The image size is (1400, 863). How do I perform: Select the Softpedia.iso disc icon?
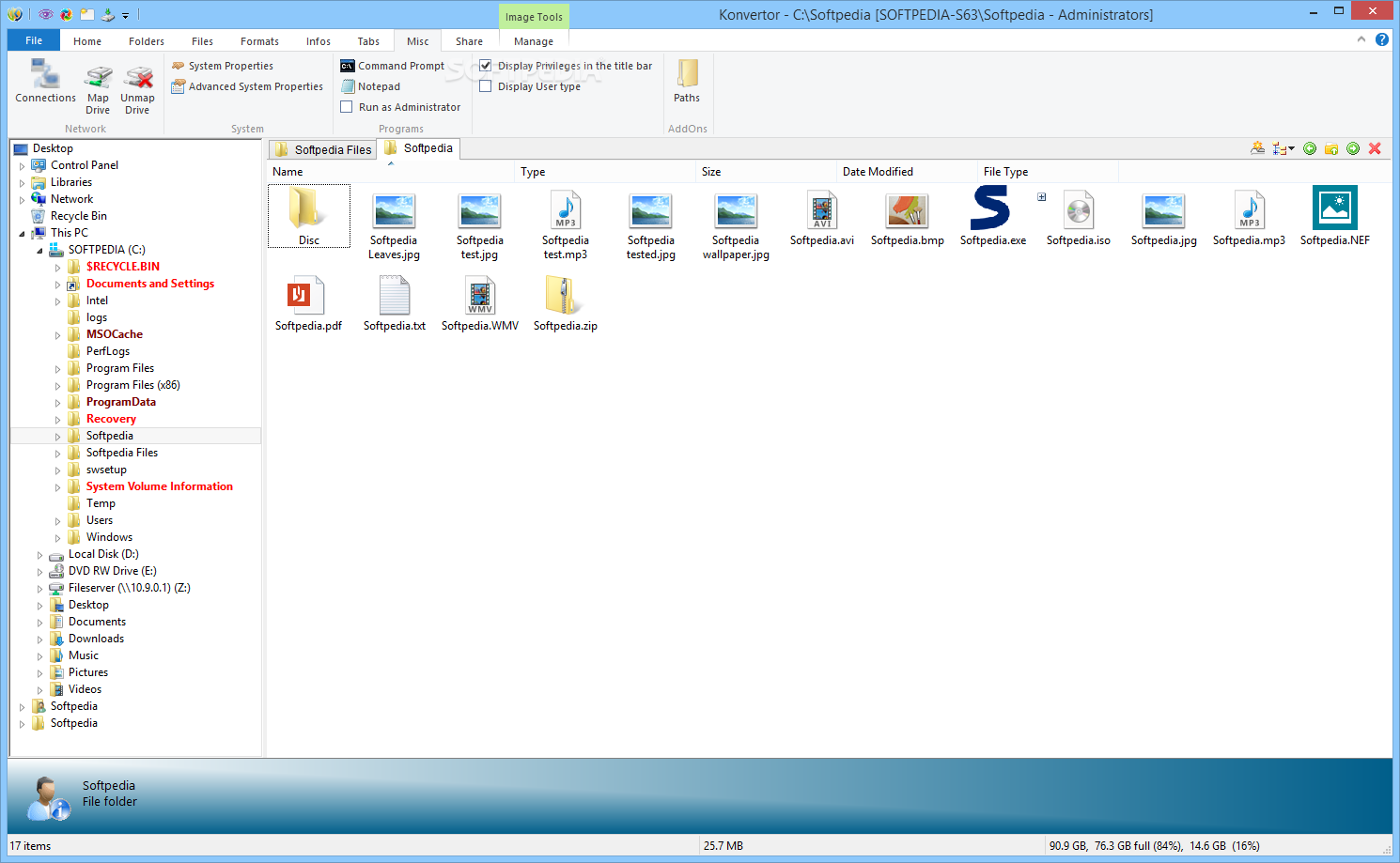1079,210
